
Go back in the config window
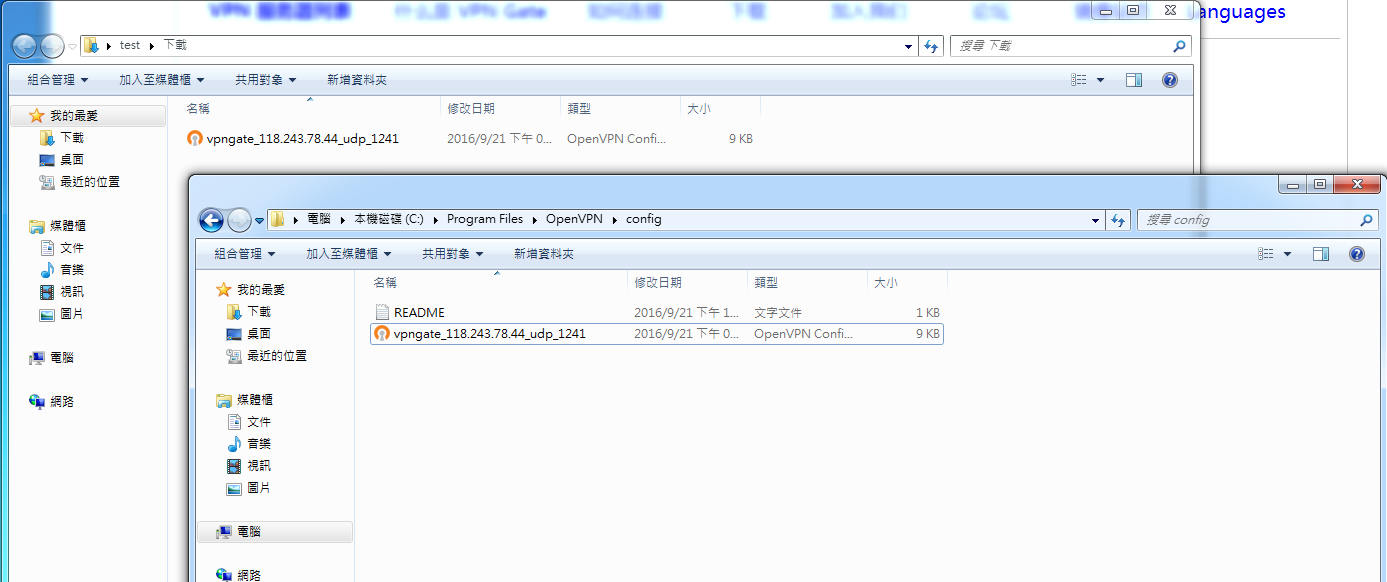coord(211,221)
